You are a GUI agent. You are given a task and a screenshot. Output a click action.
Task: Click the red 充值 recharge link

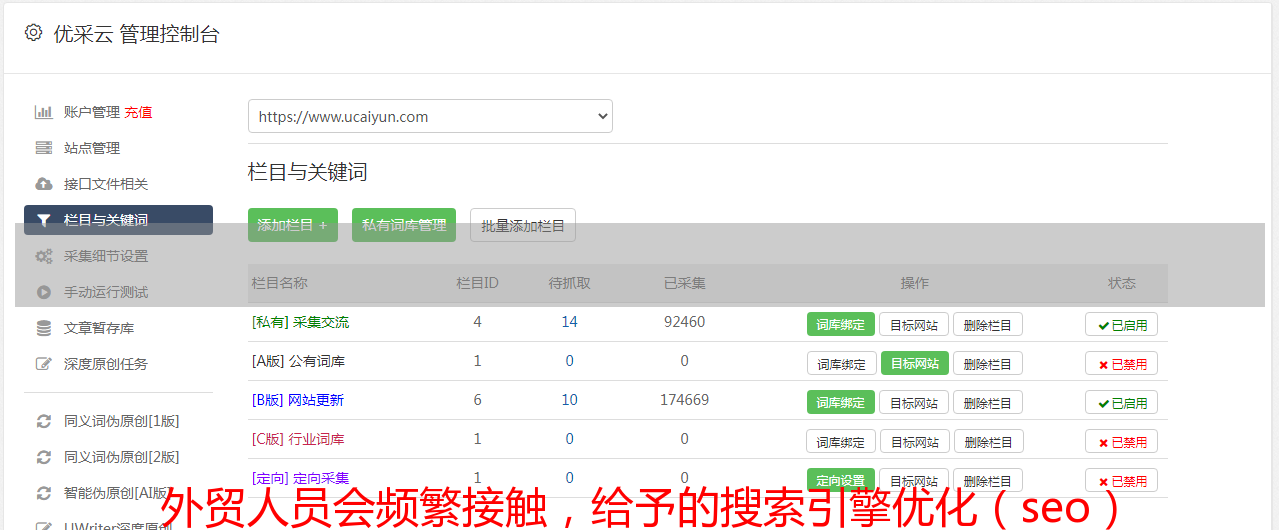pyautogui.click(x=139, y=112)
